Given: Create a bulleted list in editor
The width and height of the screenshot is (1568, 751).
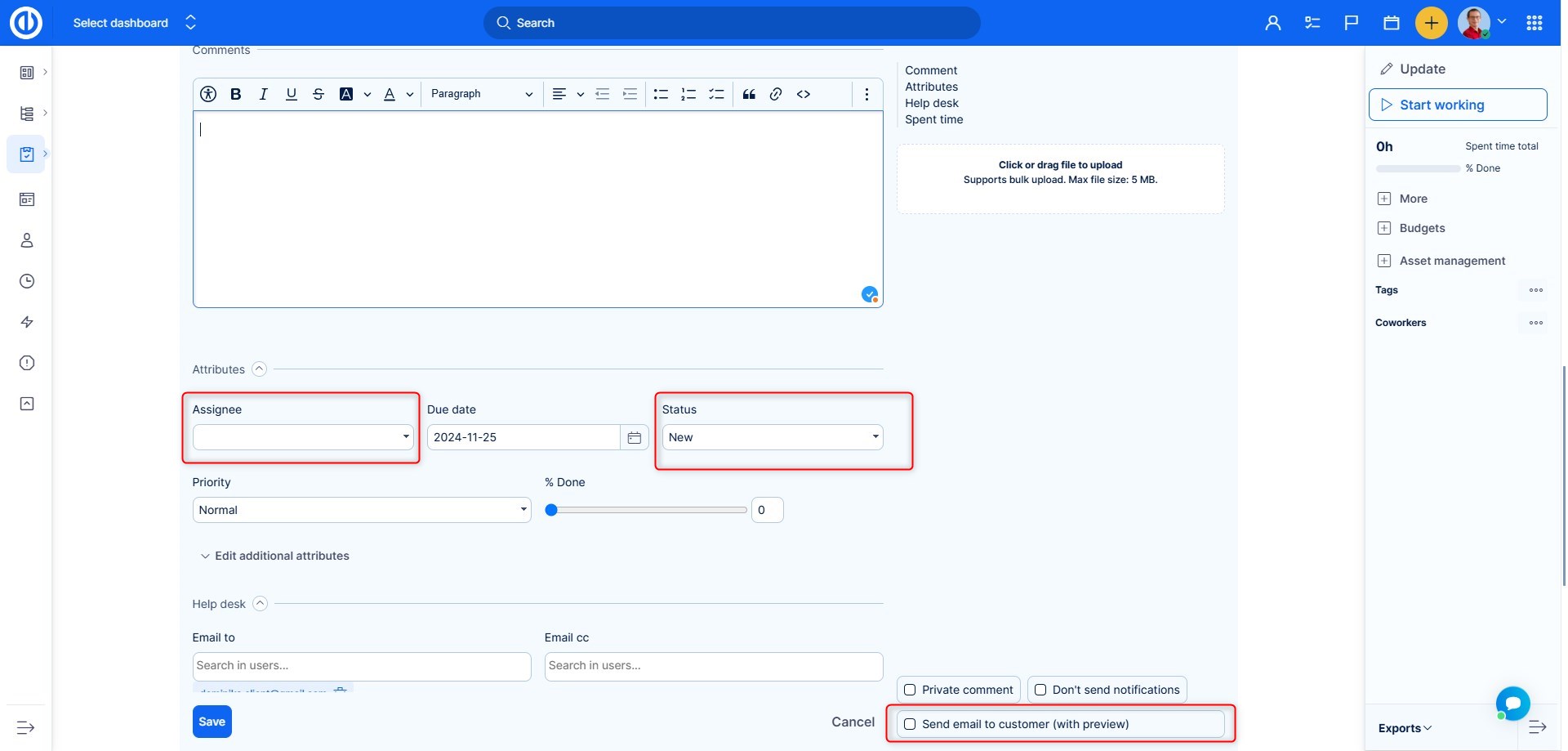Looking at the screenshot, I should click(661, 94).
